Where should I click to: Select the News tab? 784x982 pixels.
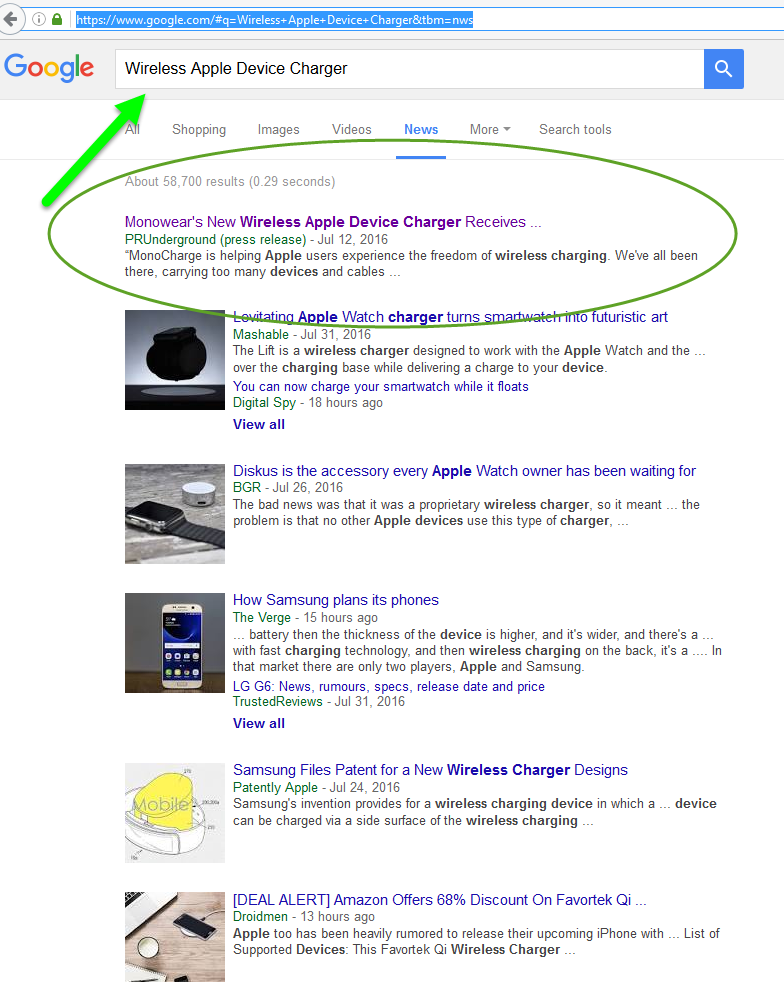click(x=421, y=130)
